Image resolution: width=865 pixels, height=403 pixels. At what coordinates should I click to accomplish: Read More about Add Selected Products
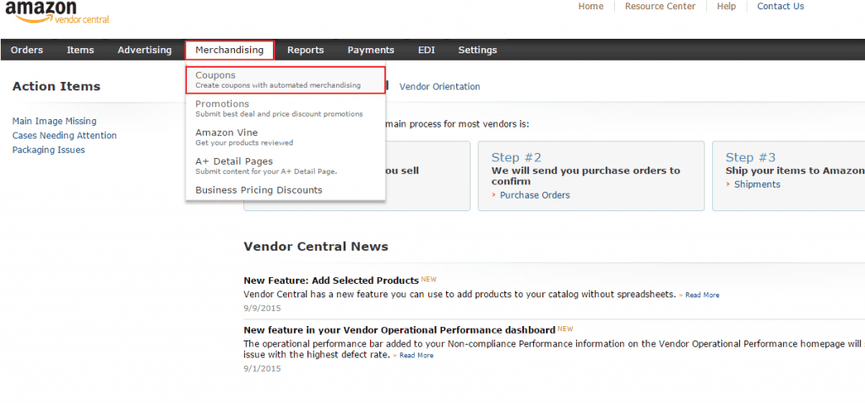pyautogui.click(x=702, y=295)
